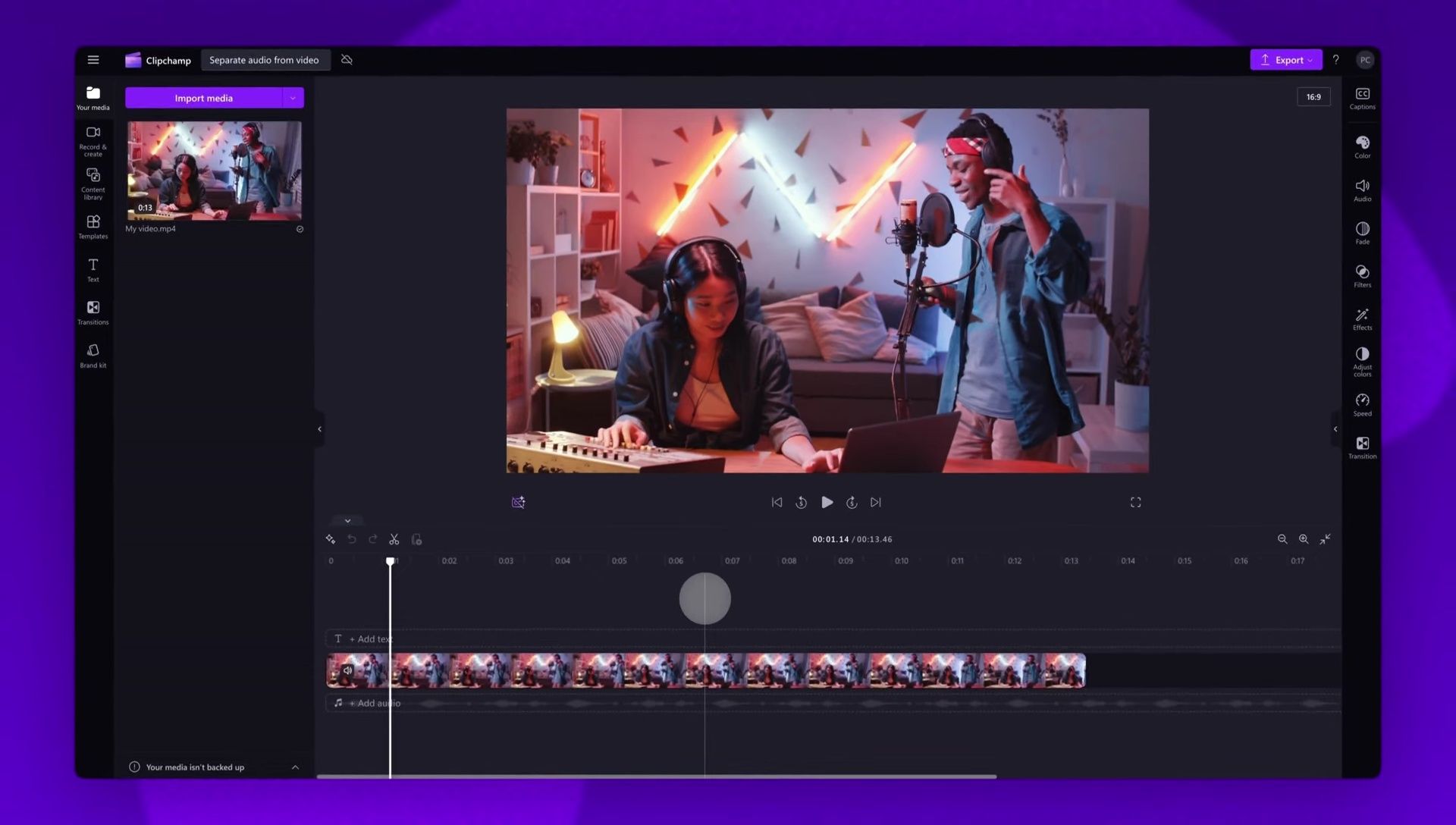Open the hamburger main menu
The width and height of the screenshot is (1456, 825).
point(93,60)
